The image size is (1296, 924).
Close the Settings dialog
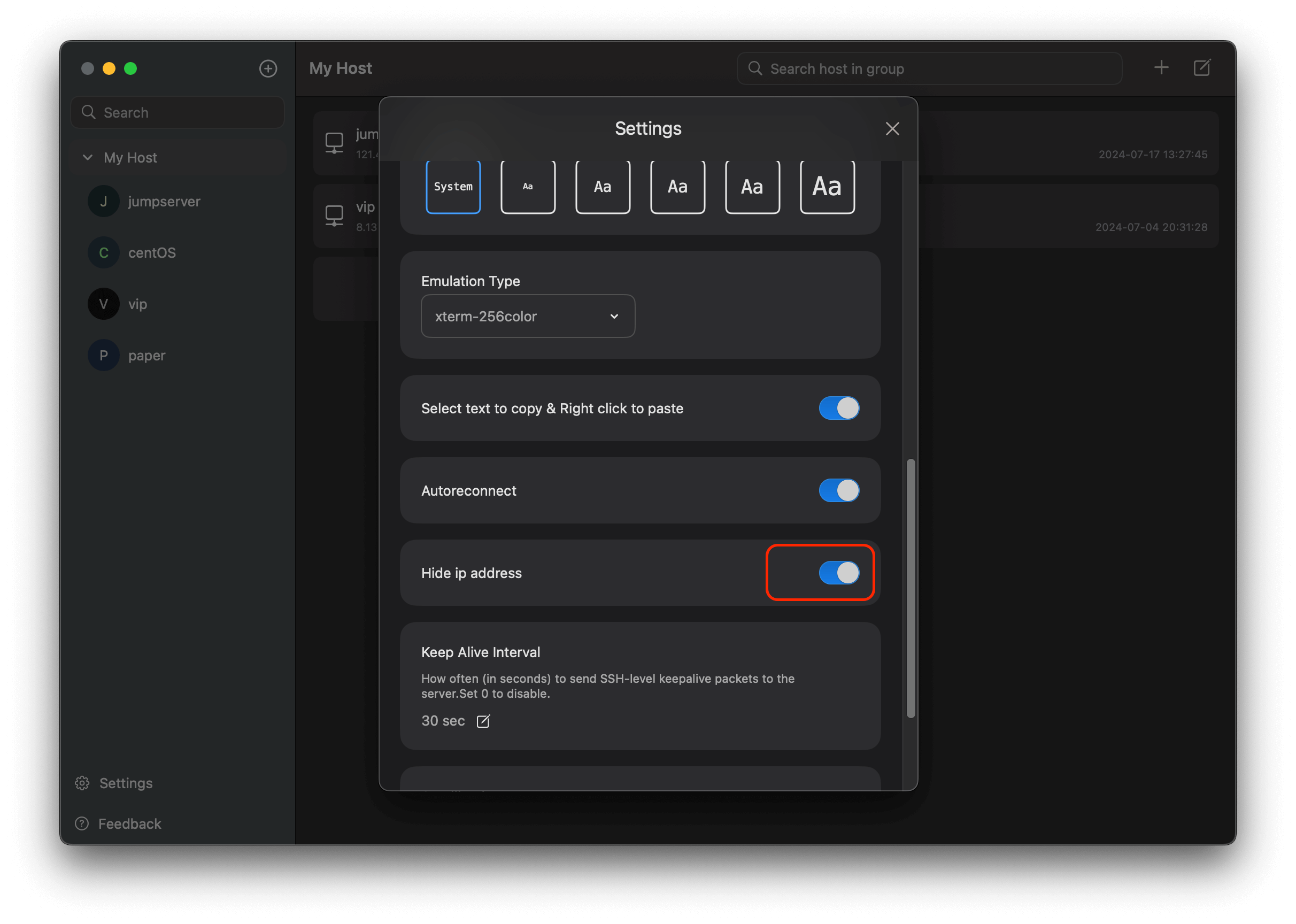pyautogui.click(x=892, y=129)
